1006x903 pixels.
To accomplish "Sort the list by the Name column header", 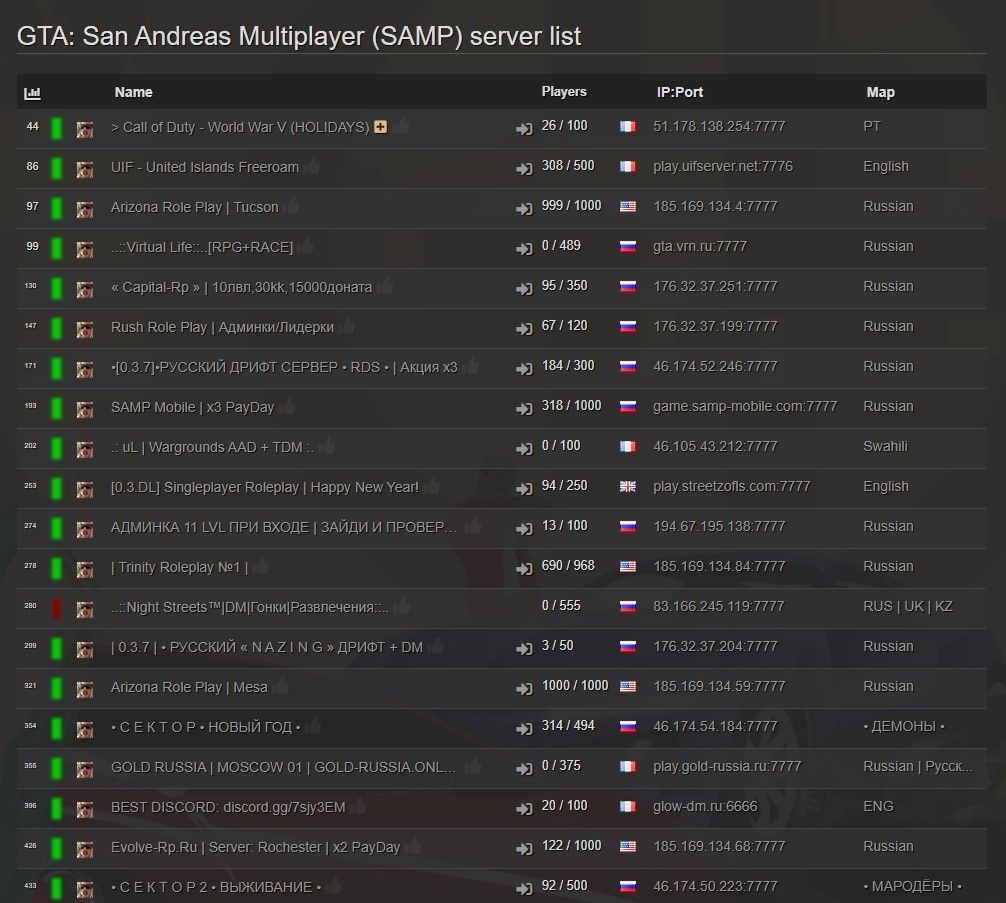I will click(x=133, y=92).
